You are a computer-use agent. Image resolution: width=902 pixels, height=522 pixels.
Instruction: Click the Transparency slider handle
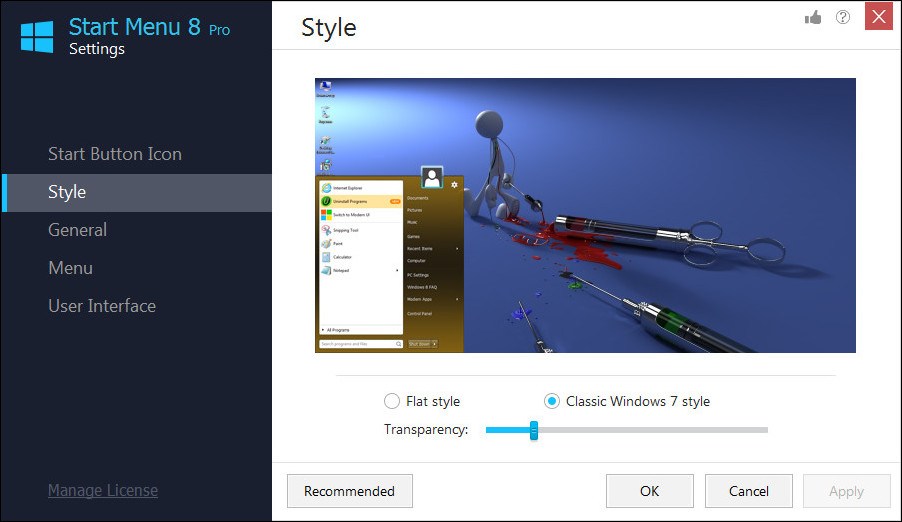pyautogui.click(x=534, y=430)
